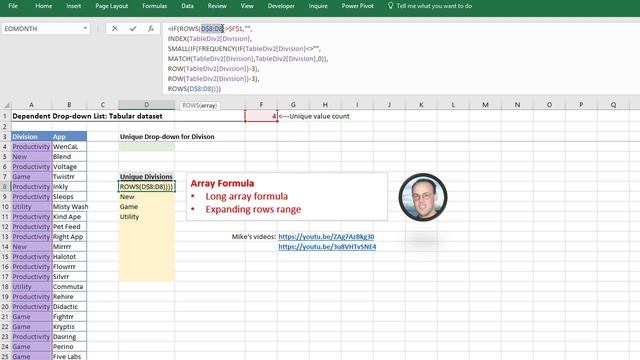Select the App table header cell
This screenshot has height=360, width=640.
pyautogui.click(x=69, y=136)
